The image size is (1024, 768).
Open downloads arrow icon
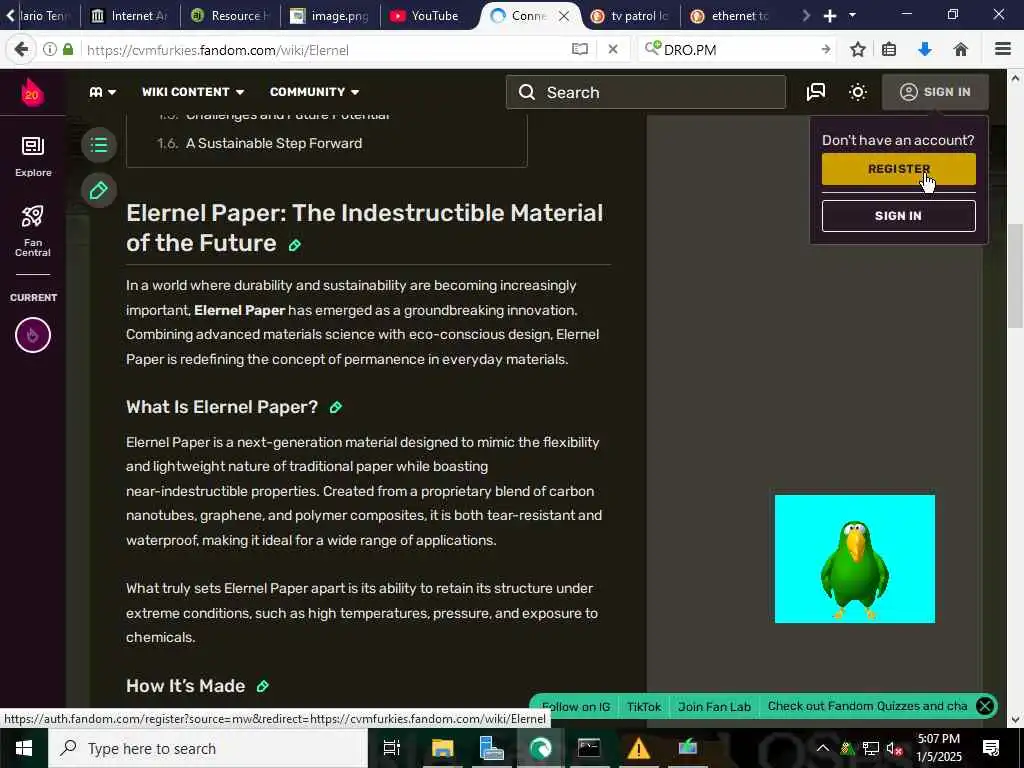[x=925, y=50]
